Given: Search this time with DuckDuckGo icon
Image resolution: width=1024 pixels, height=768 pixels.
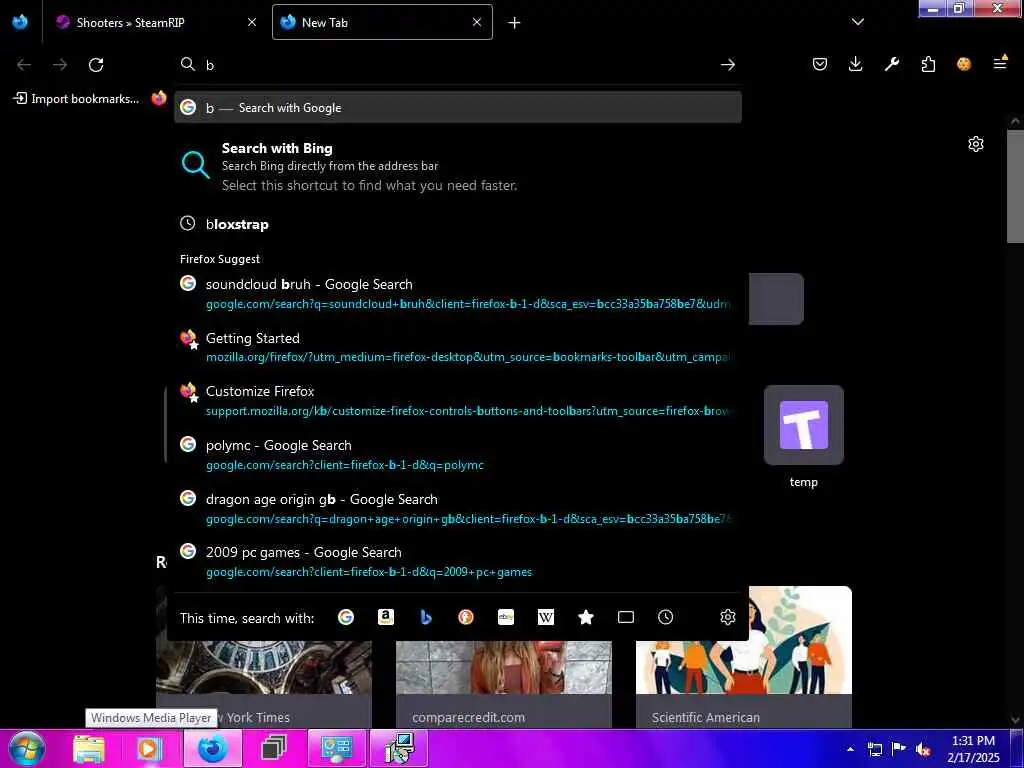Looking at the screenshot, I should tap(466, 617).
